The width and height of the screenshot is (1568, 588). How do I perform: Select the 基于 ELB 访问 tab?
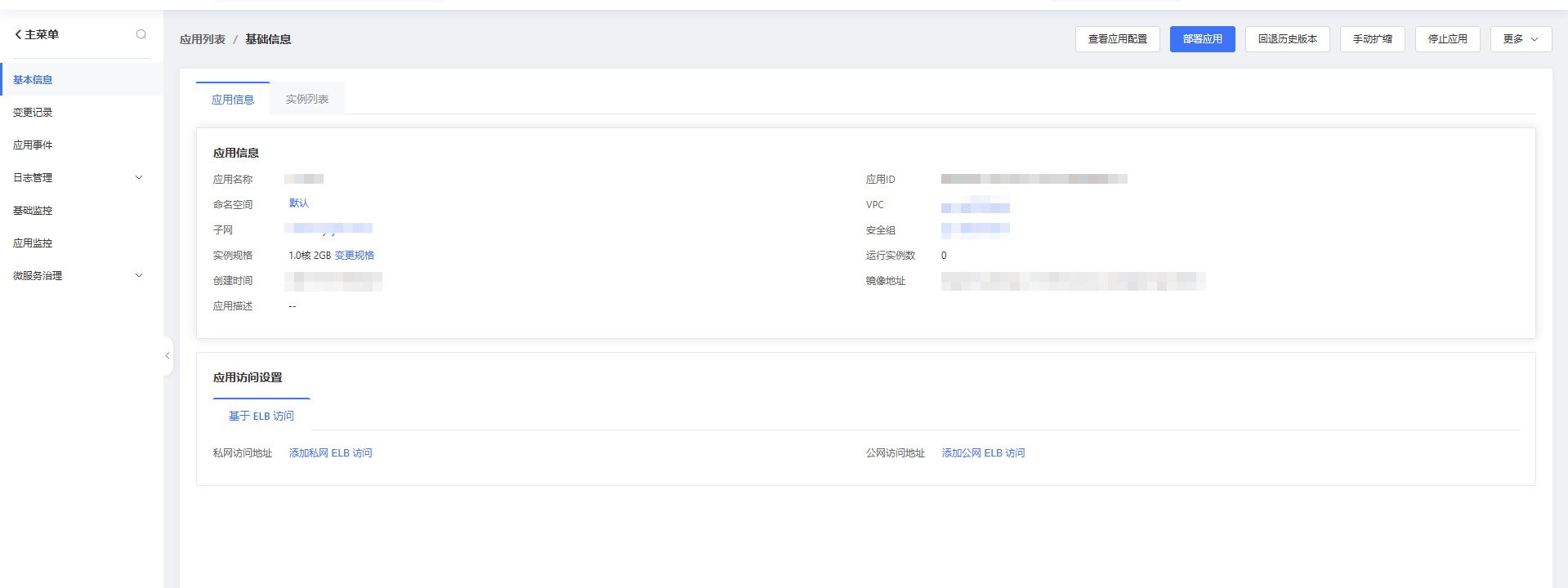[x=261, y=416]
